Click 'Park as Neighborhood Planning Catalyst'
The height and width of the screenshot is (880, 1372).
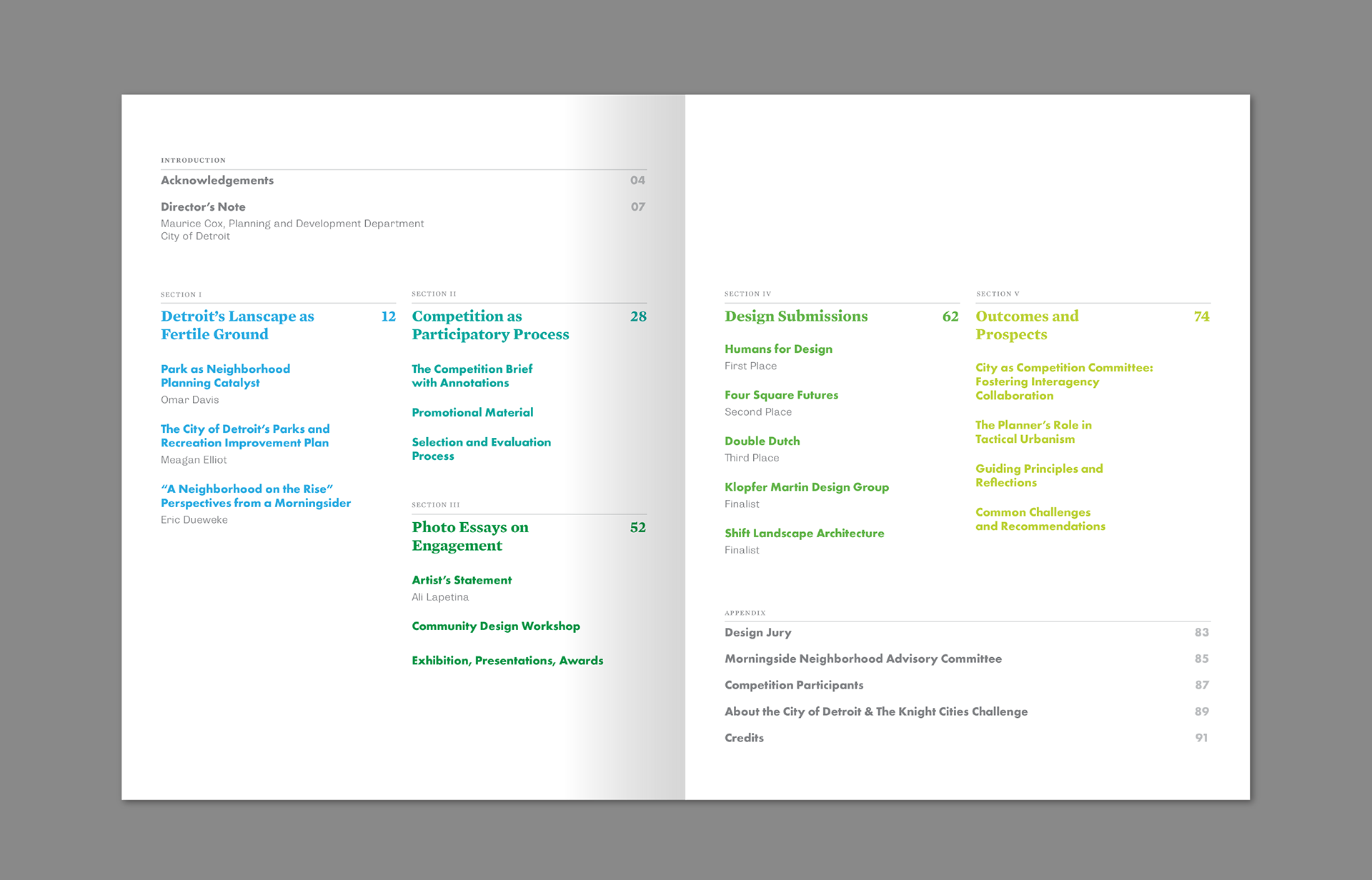tap(225, 376)
